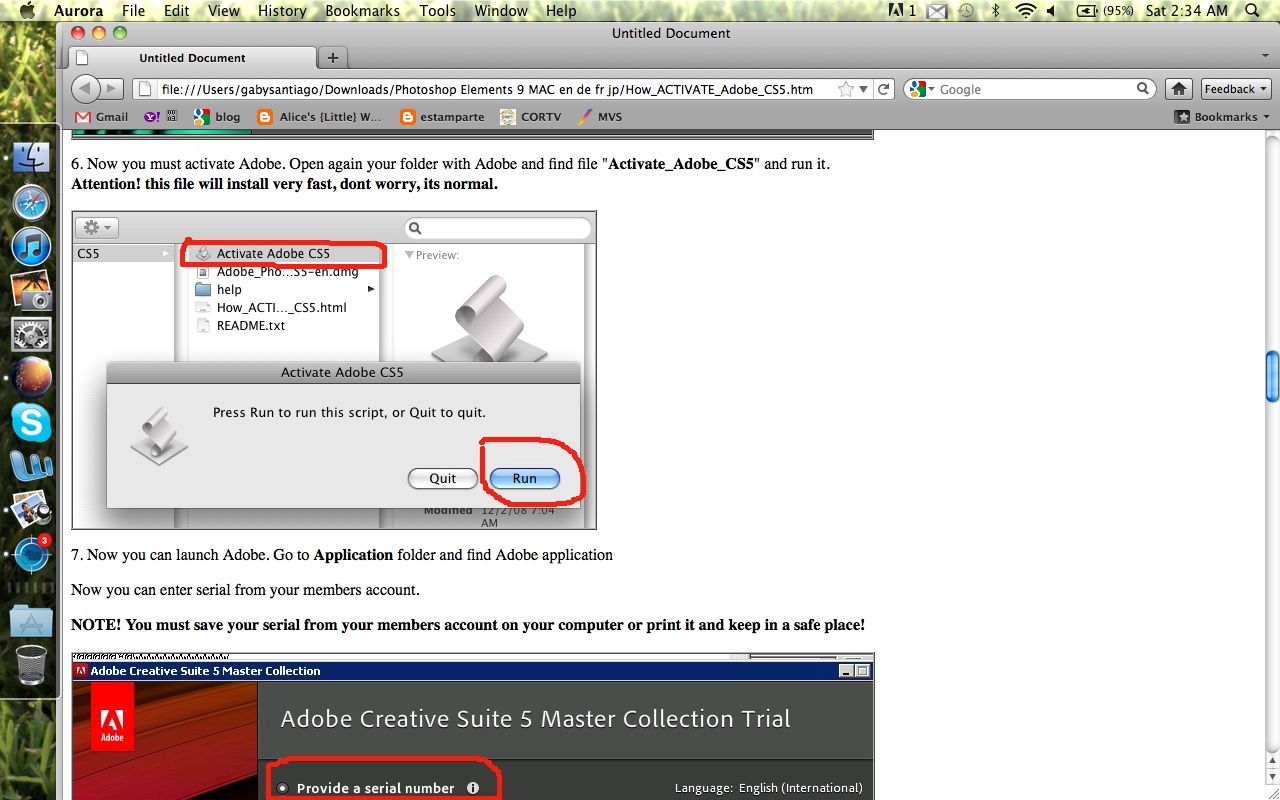
Task: Open the Window menu
Action: pyautogui.click(x=501, y=11)
